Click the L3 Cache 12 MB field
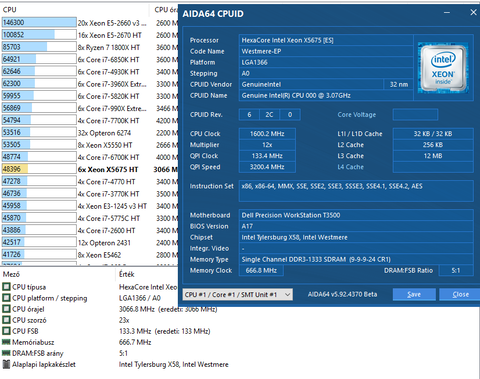480x379 pixels. 433,156
